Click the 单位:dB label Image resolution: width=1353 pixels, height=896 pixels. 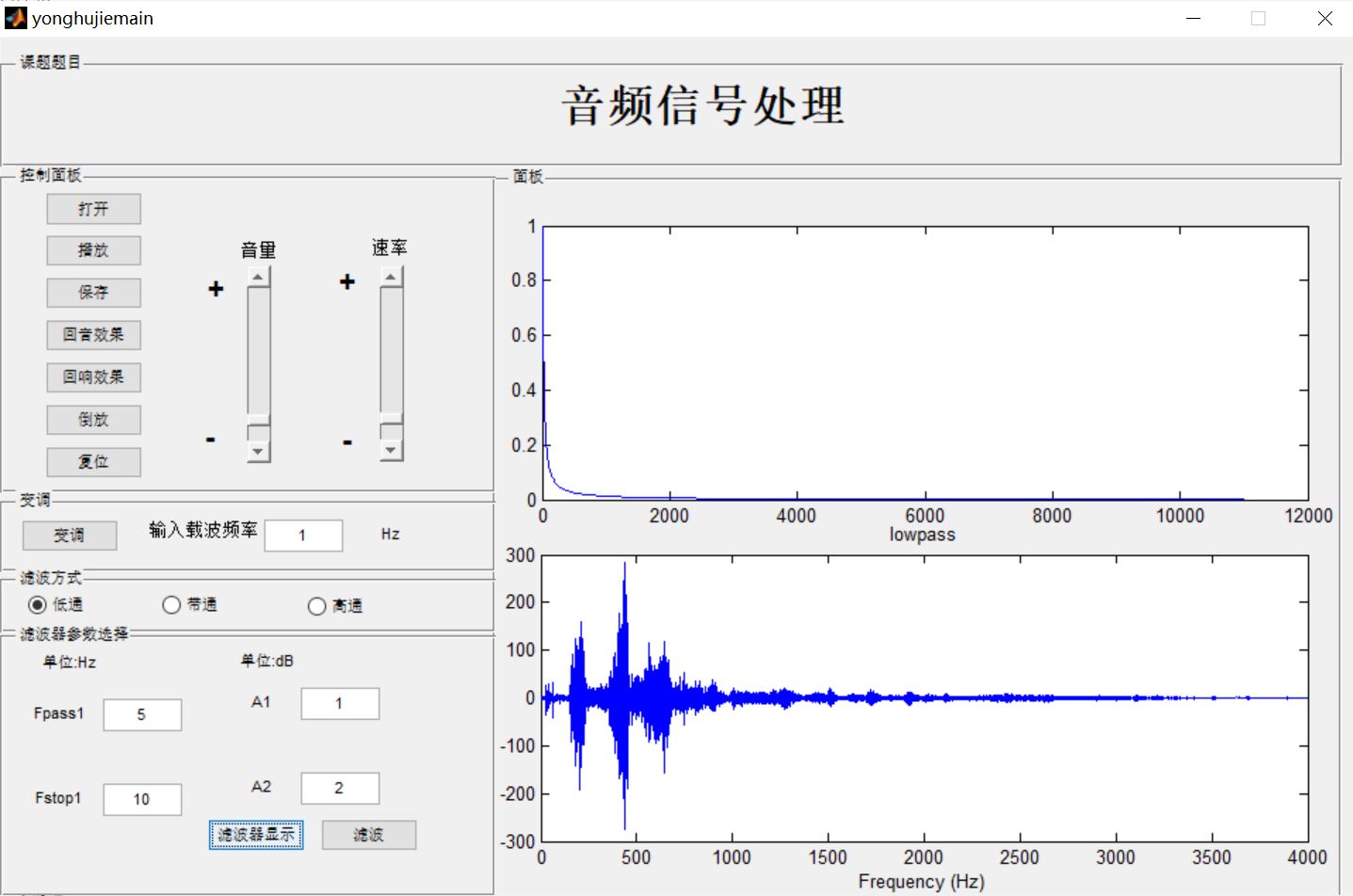click(267, 662)
